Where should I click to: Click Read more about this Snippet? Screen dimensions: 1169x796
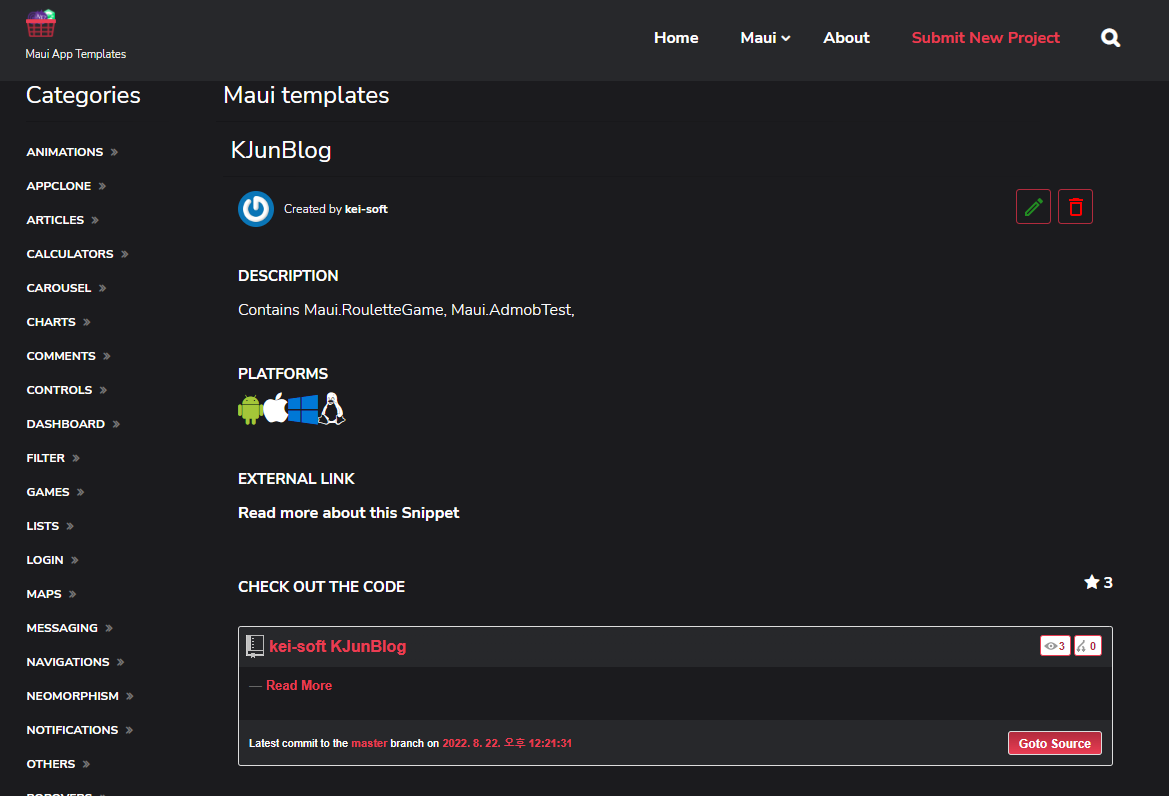348,513
